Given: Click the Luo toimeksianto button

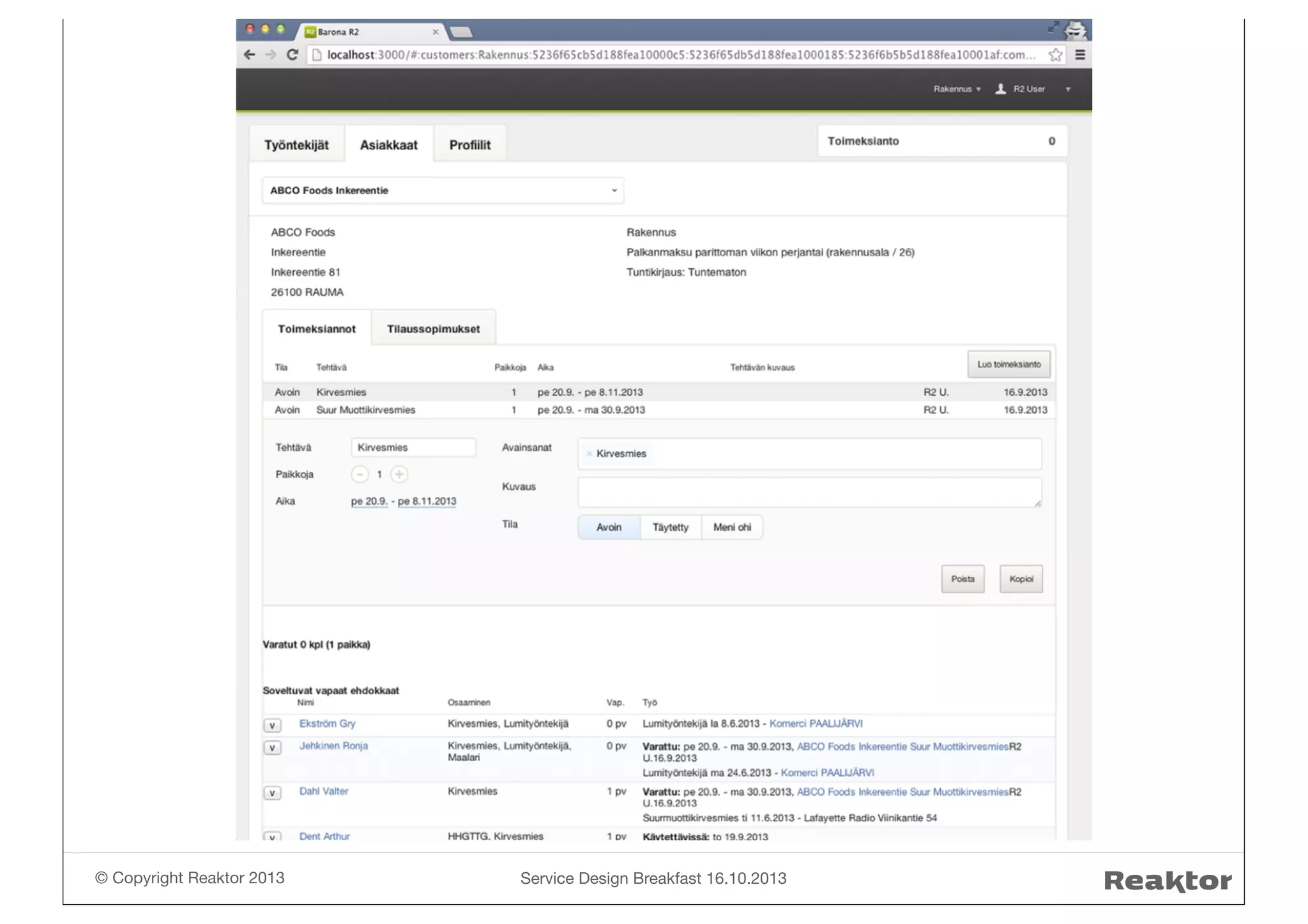Looking at the screenshot, I should 1008,364.
